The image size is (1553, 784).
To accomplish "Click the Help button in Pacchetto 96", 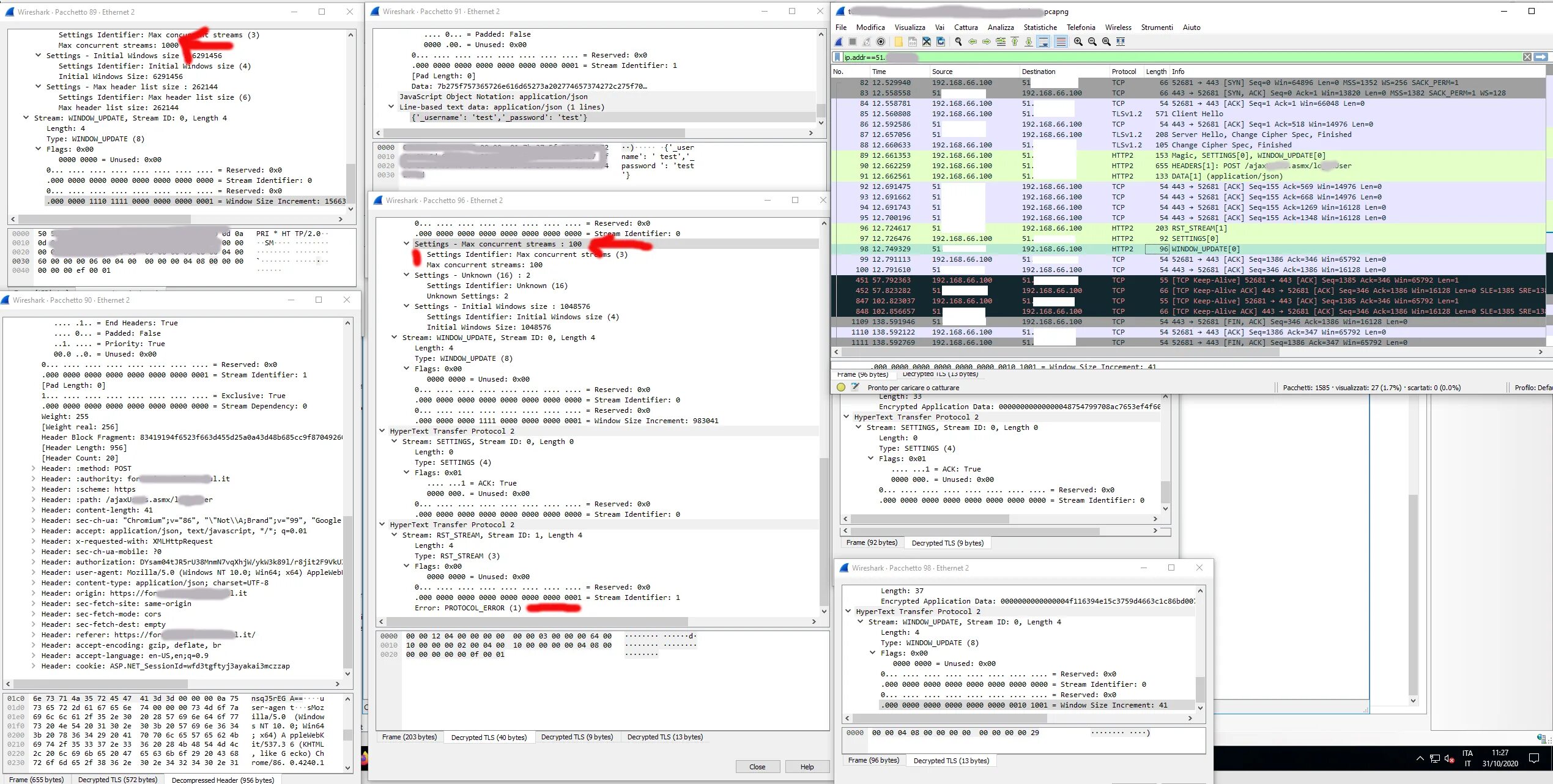I will tap(807, 767).
